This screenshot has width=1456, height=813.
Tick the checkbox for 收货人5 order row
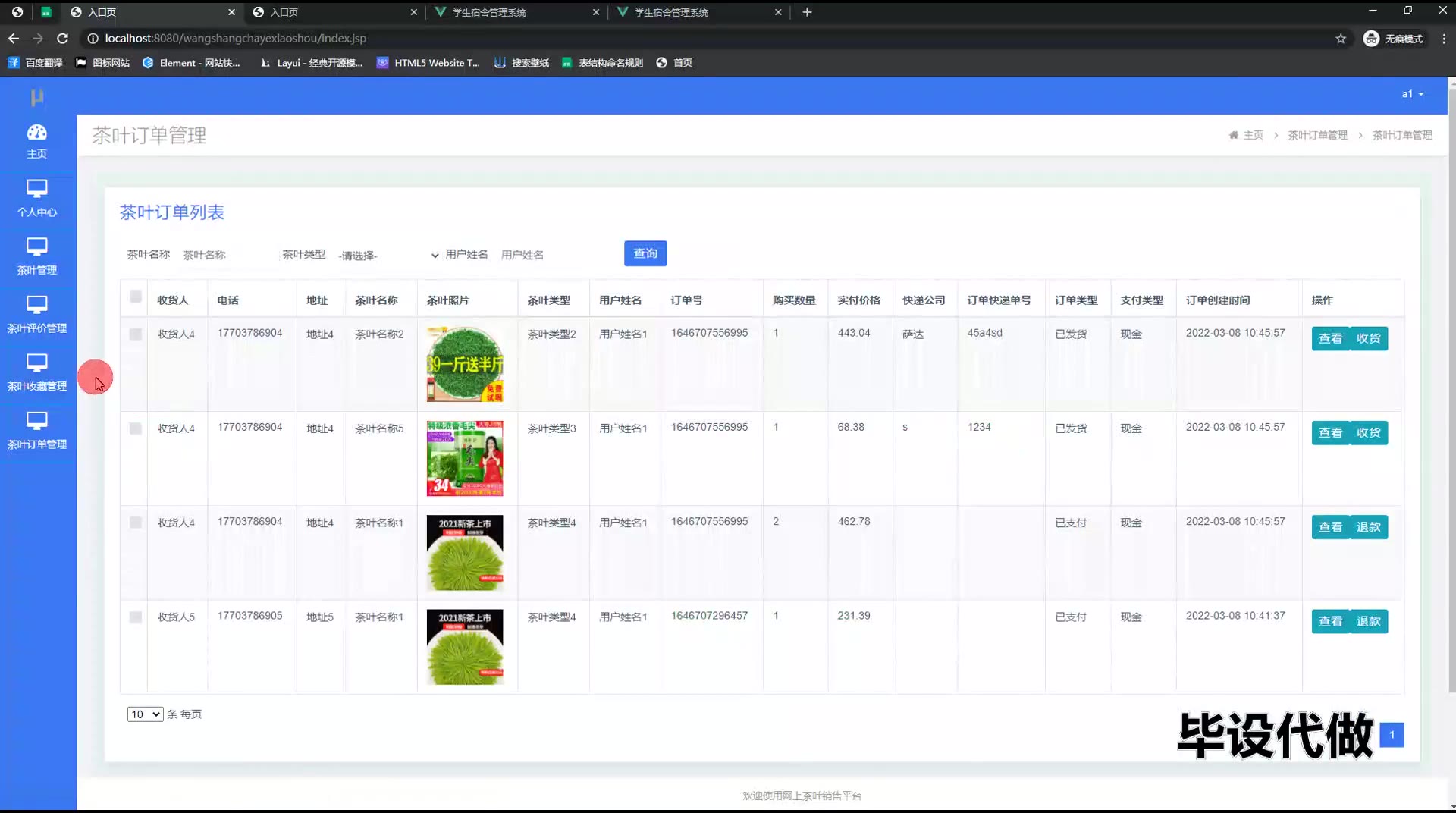[135, 617]
